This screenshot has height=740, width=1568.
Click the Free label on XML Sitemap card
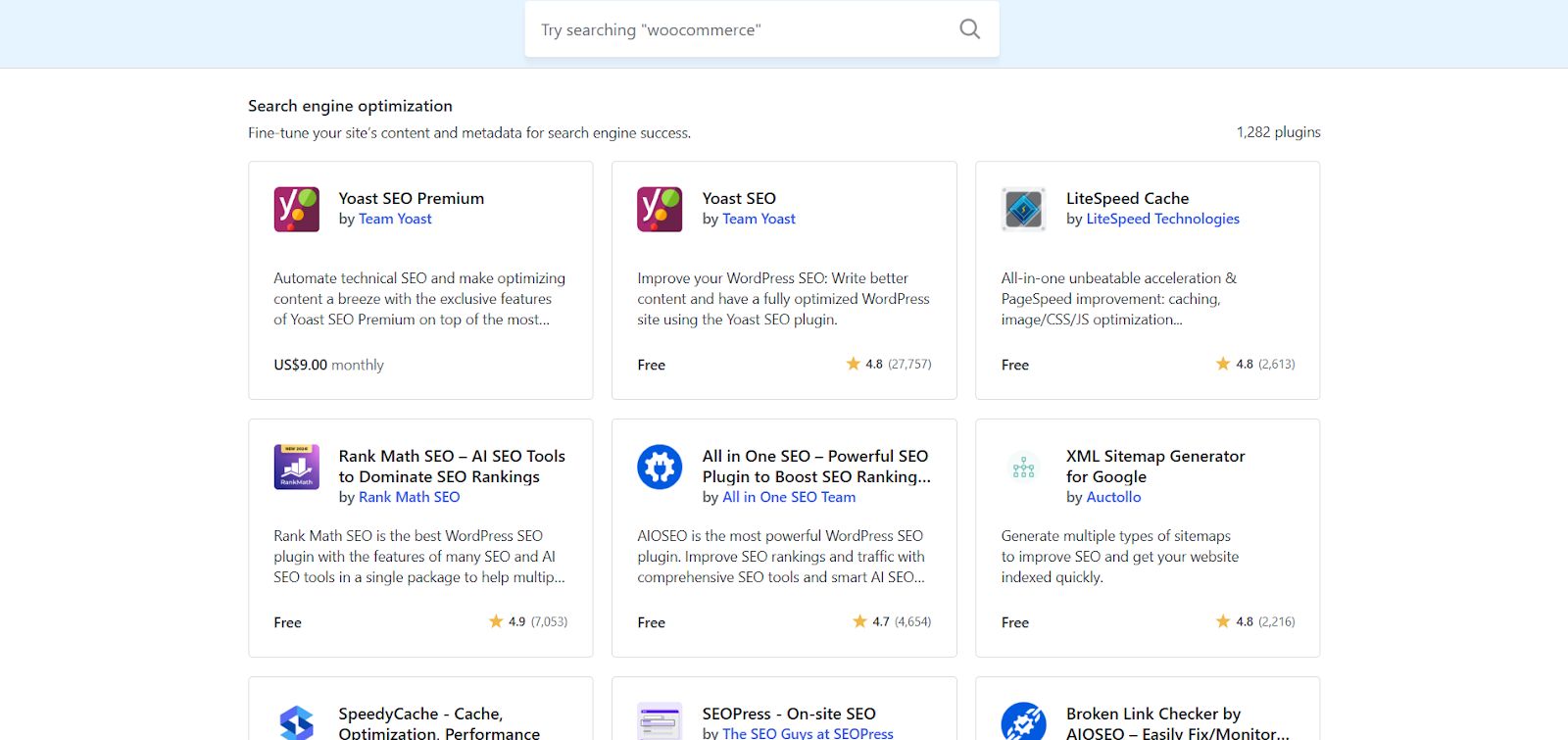1015,622
